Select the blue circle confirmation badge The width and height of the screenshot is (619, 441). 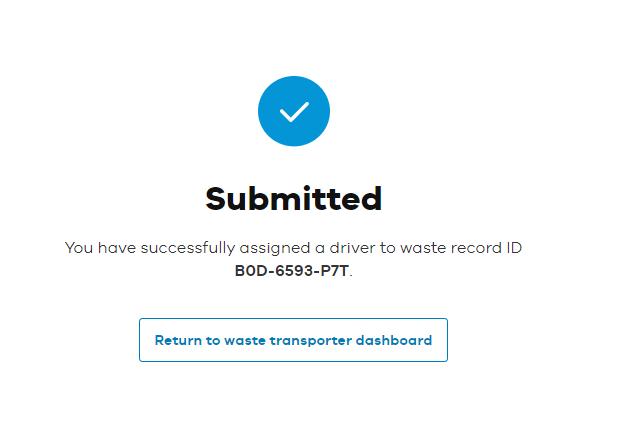(293, 111)
